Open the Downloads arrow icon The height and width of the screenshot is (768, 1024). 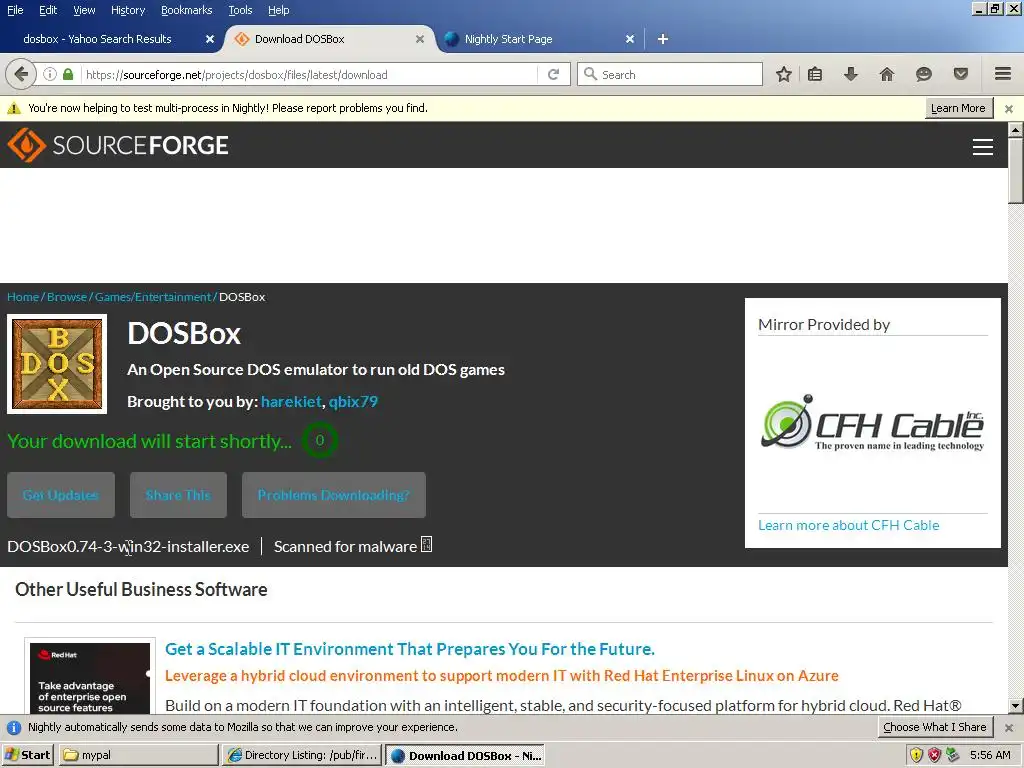(850, 74)
